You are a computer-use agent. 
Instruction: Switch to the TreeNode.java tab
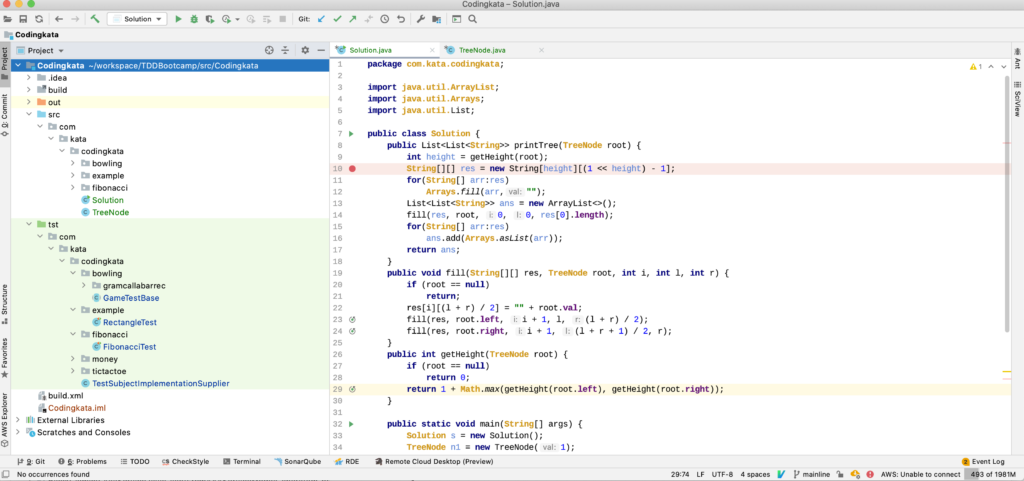pyautogui.click(x=482, y=50)
